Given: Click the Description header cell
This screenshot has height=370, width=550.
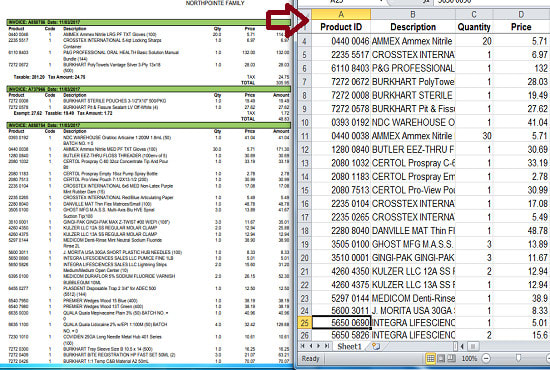Looking at the screenshot, I should pos(413,27).
